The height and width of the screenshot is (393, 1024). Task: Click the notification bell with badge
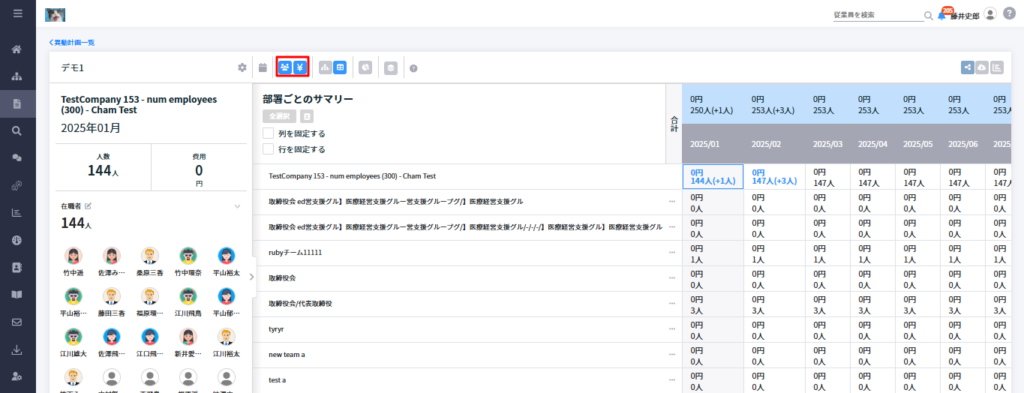(942, 15)
